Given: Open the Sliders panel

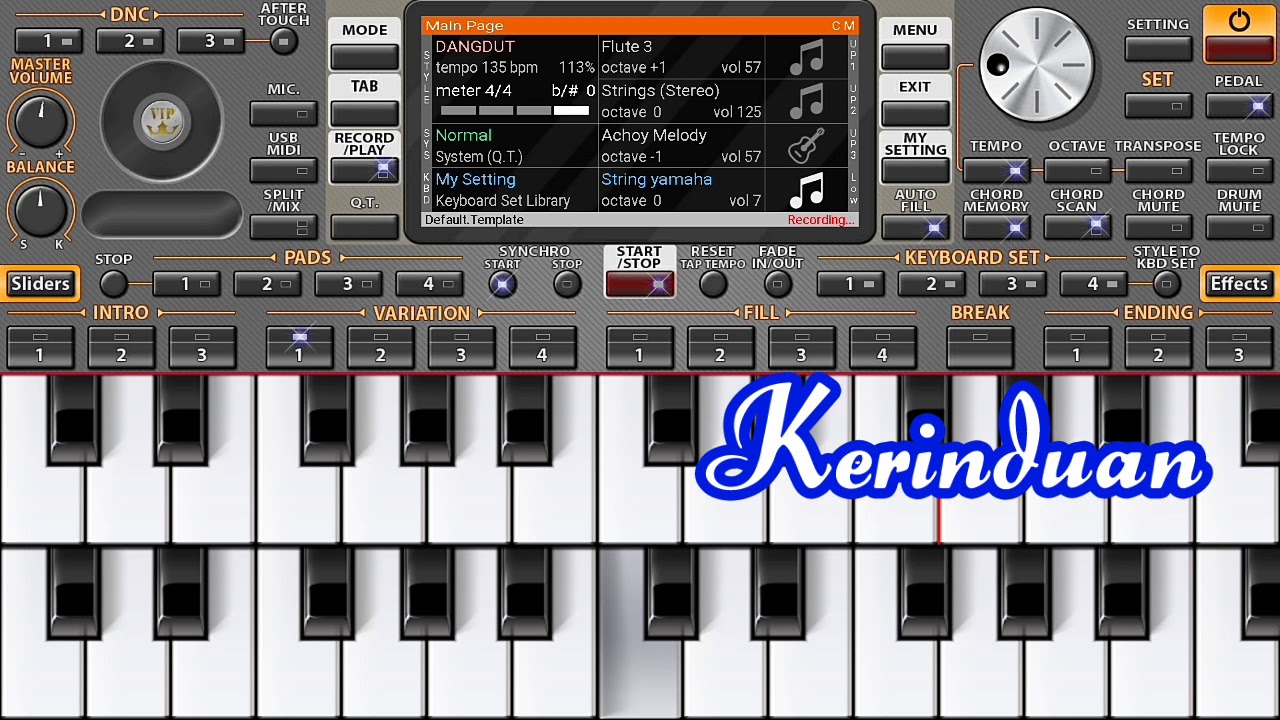Looking at the screenshot, I should (x=38, y=284).
